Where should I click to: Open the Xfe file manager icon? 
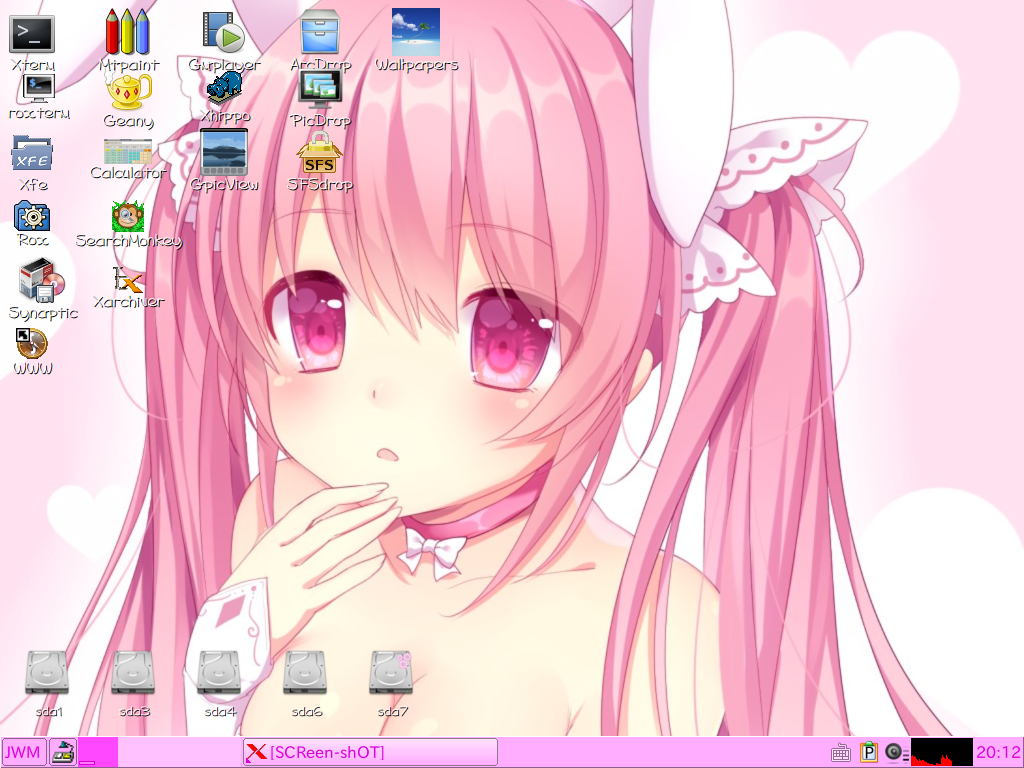click(x=32, y=153)
